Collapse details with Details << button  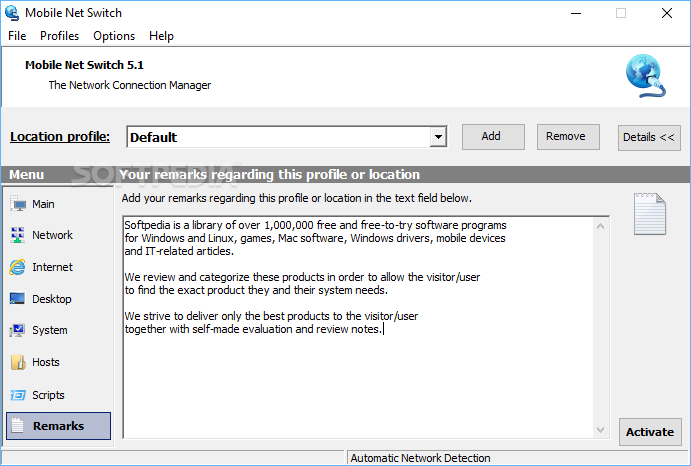click(x=649, y=138)
